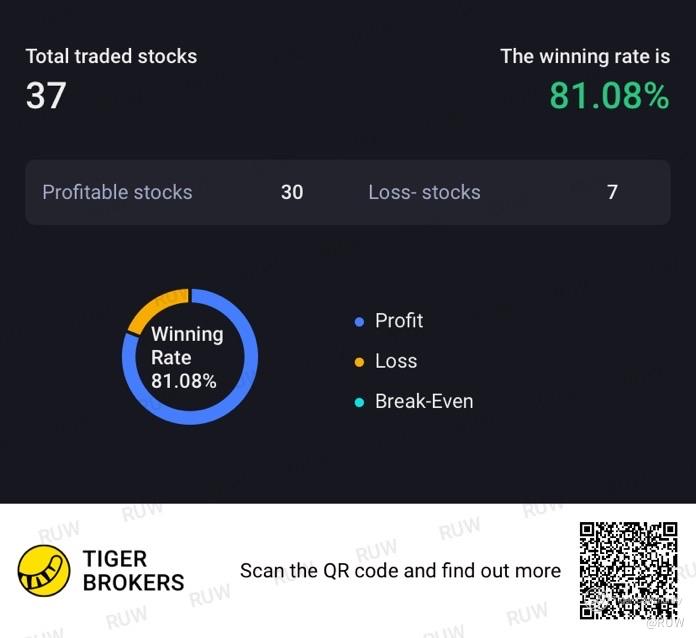Select the Break-Even legend label
The height and width of the screenshot is (638, 696).
tap(424, 401)
